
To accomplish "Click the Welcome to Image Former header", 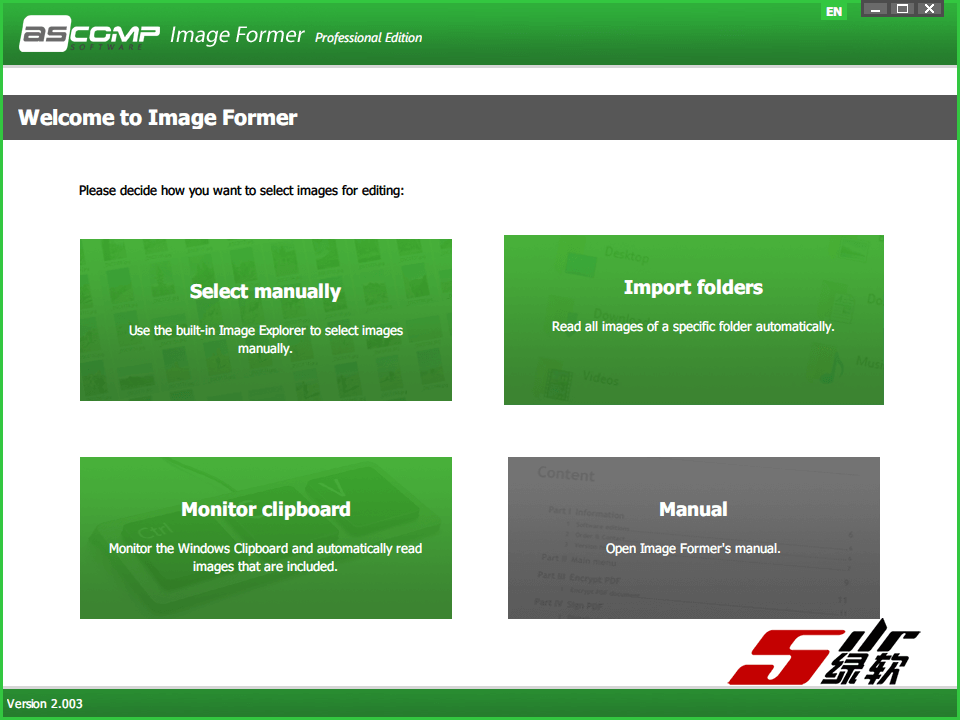I will [158, 118].
